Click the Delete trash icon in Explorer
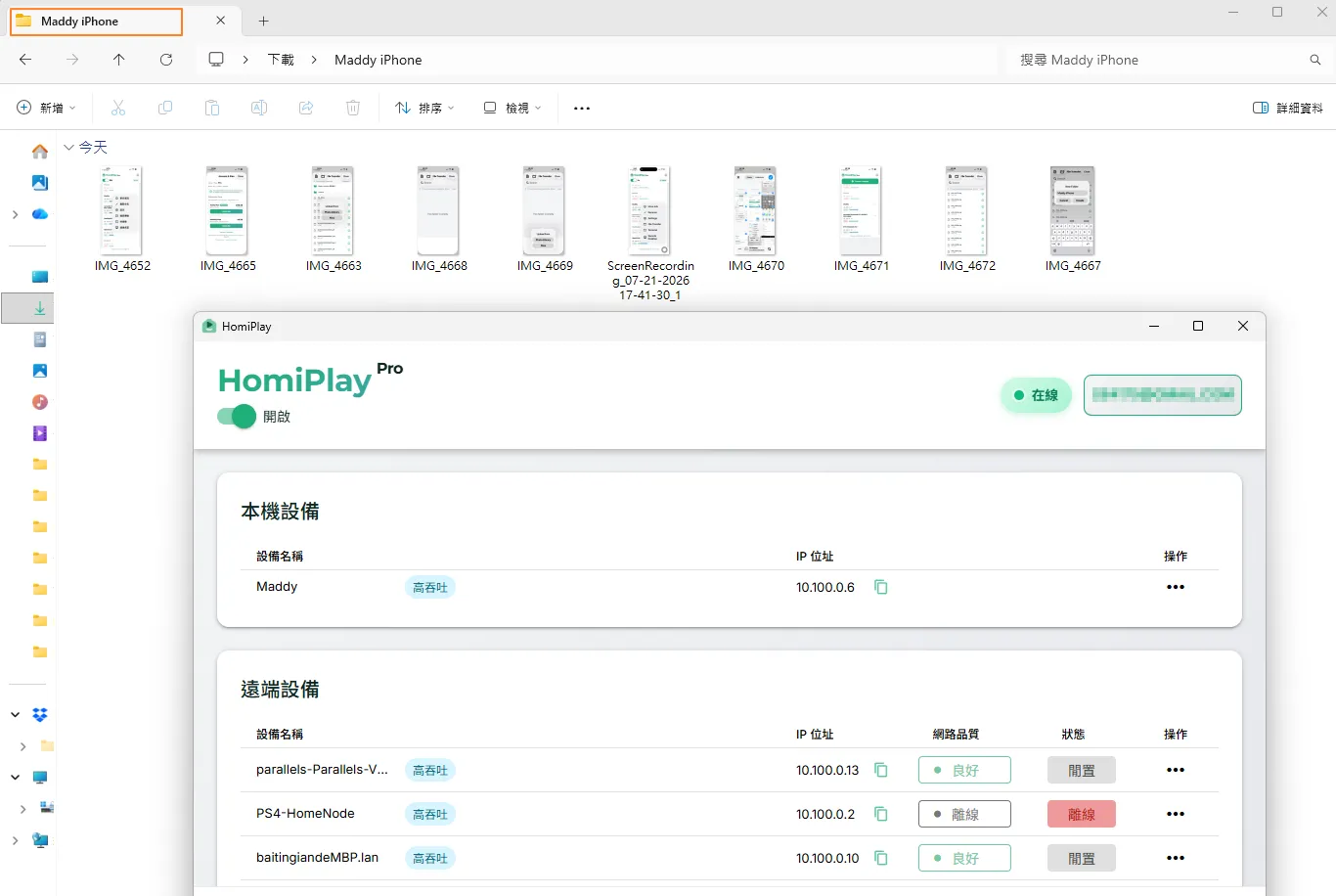 353,108
